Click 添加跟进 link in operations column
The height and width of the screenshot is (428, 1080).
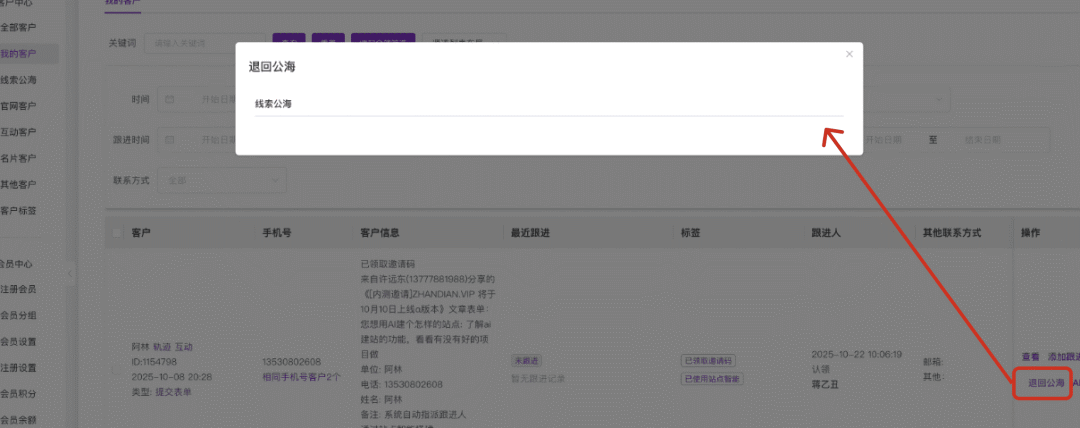1062,357
